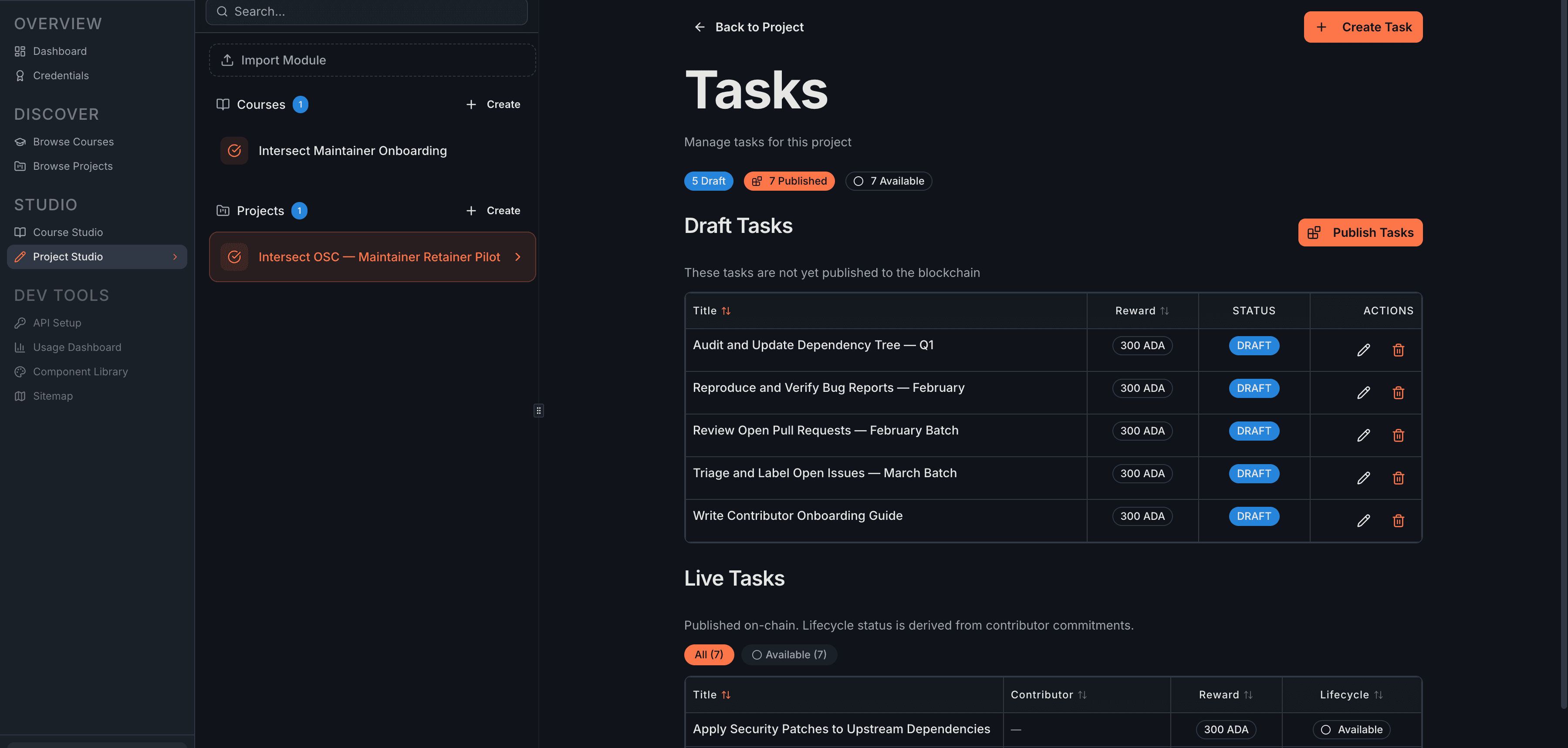The height and width of the screenshot is (748, 1568).
Task: Click the Create Task button
Action: point(1363,27)
